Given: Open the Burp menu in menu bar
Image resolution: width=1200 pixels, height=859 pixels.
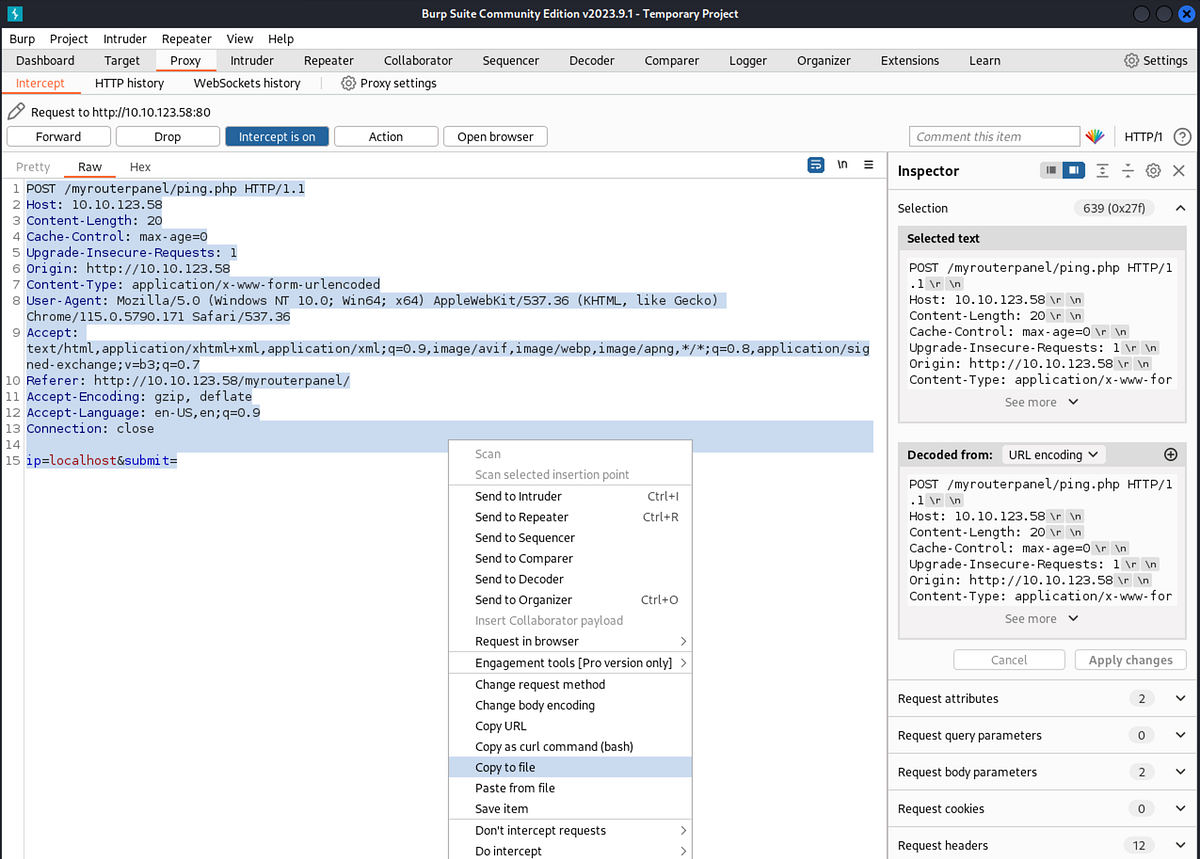Looking at the screenshot, I should (22, 38).
